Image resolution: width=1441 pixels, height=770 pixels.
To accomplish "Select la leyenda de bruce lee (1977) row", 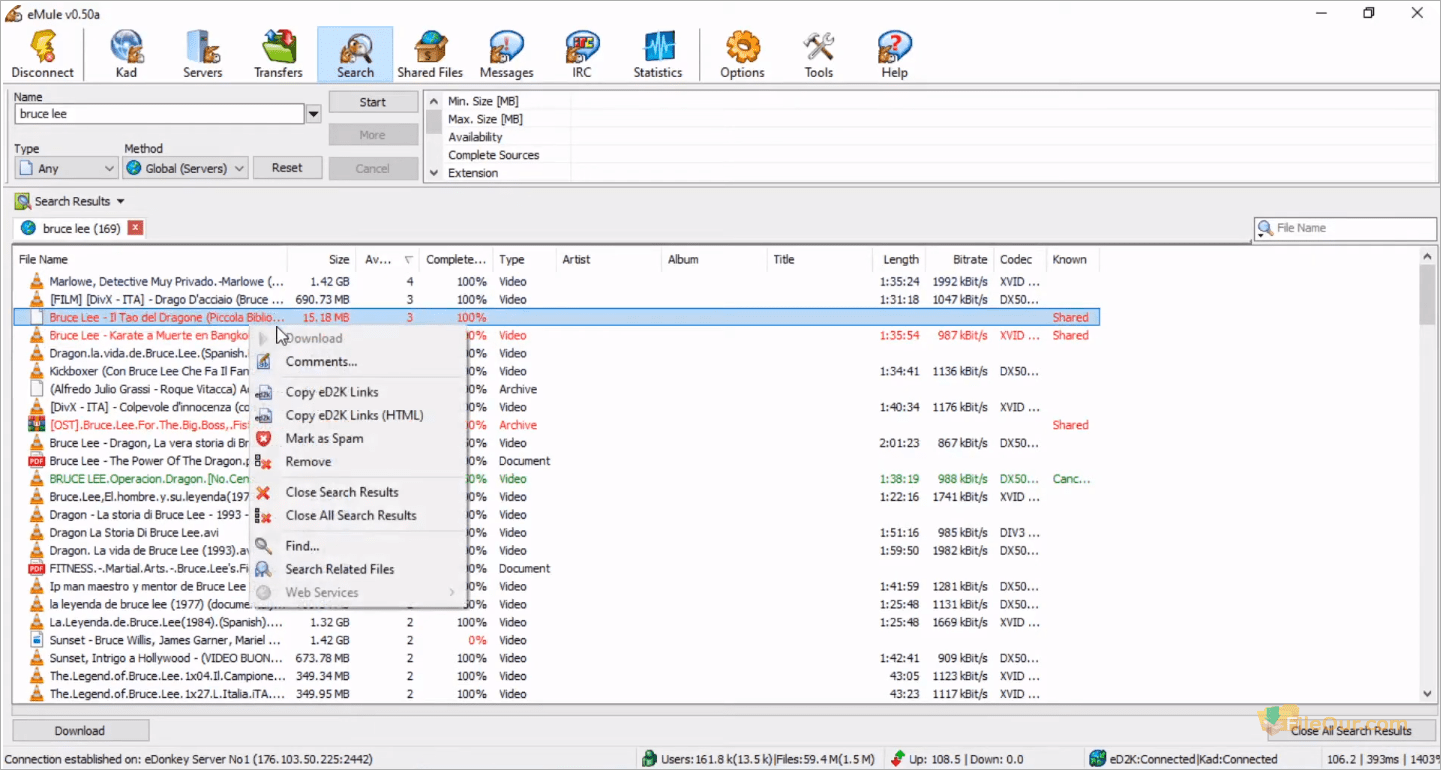I will pos(555,604).
